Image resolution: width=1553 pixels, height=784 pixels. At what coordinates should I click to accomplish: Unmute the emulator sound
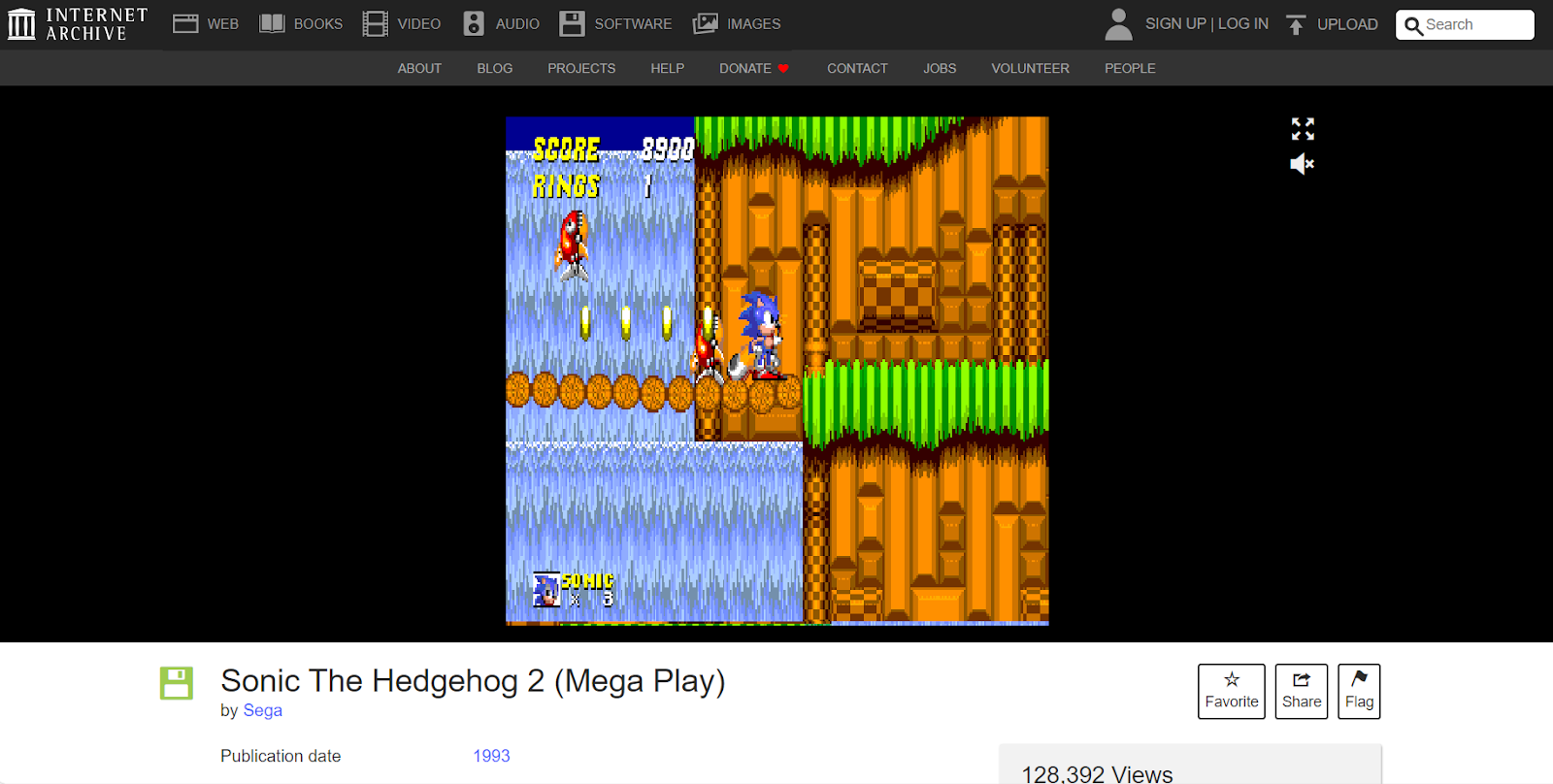(1303, 164)
